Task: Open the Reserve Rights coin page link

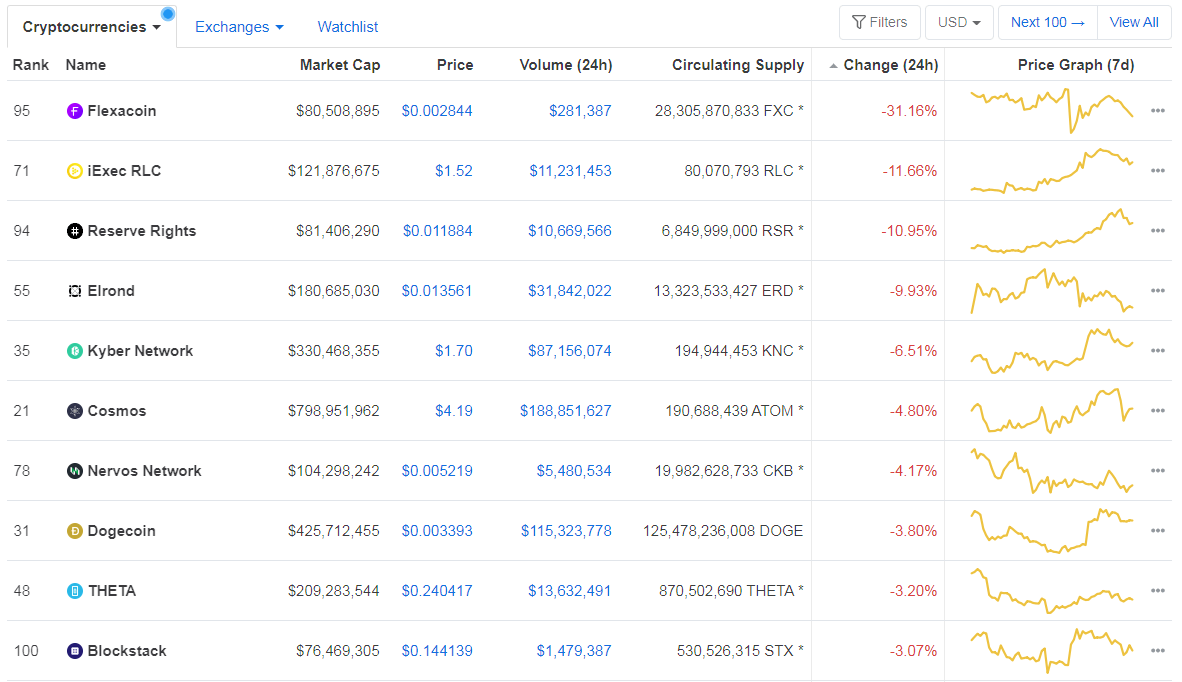Action: pyautogui.click(x=142, y=231)
